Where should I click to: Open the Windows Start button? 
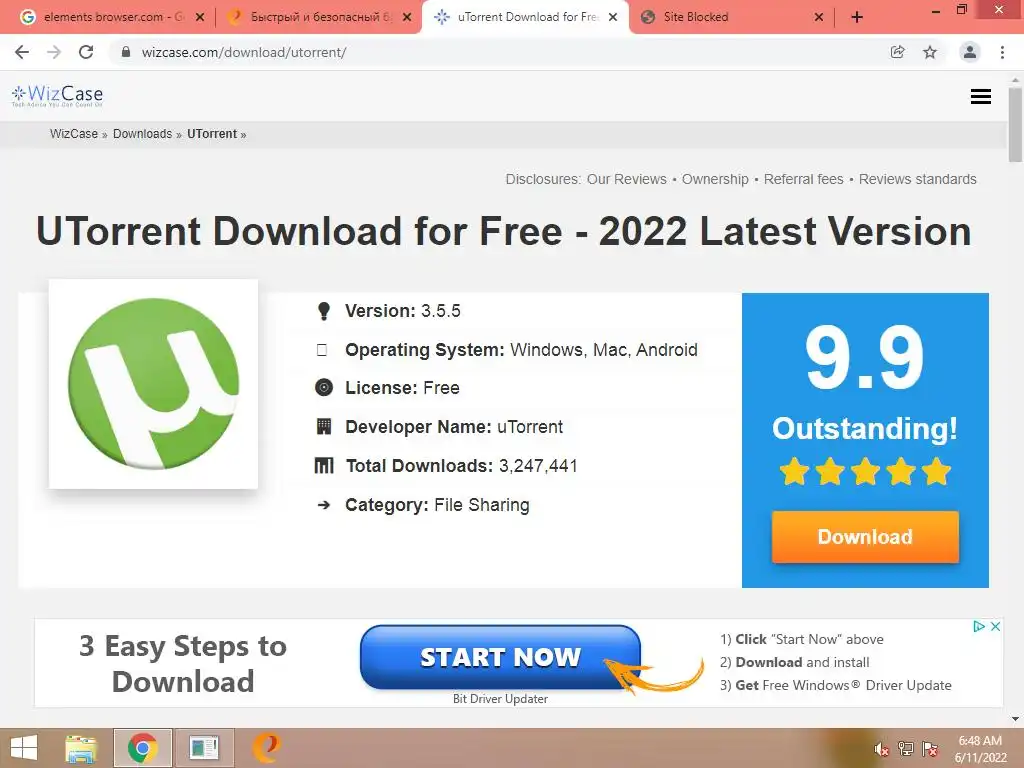pyautogui.click(x=24, y=748)
